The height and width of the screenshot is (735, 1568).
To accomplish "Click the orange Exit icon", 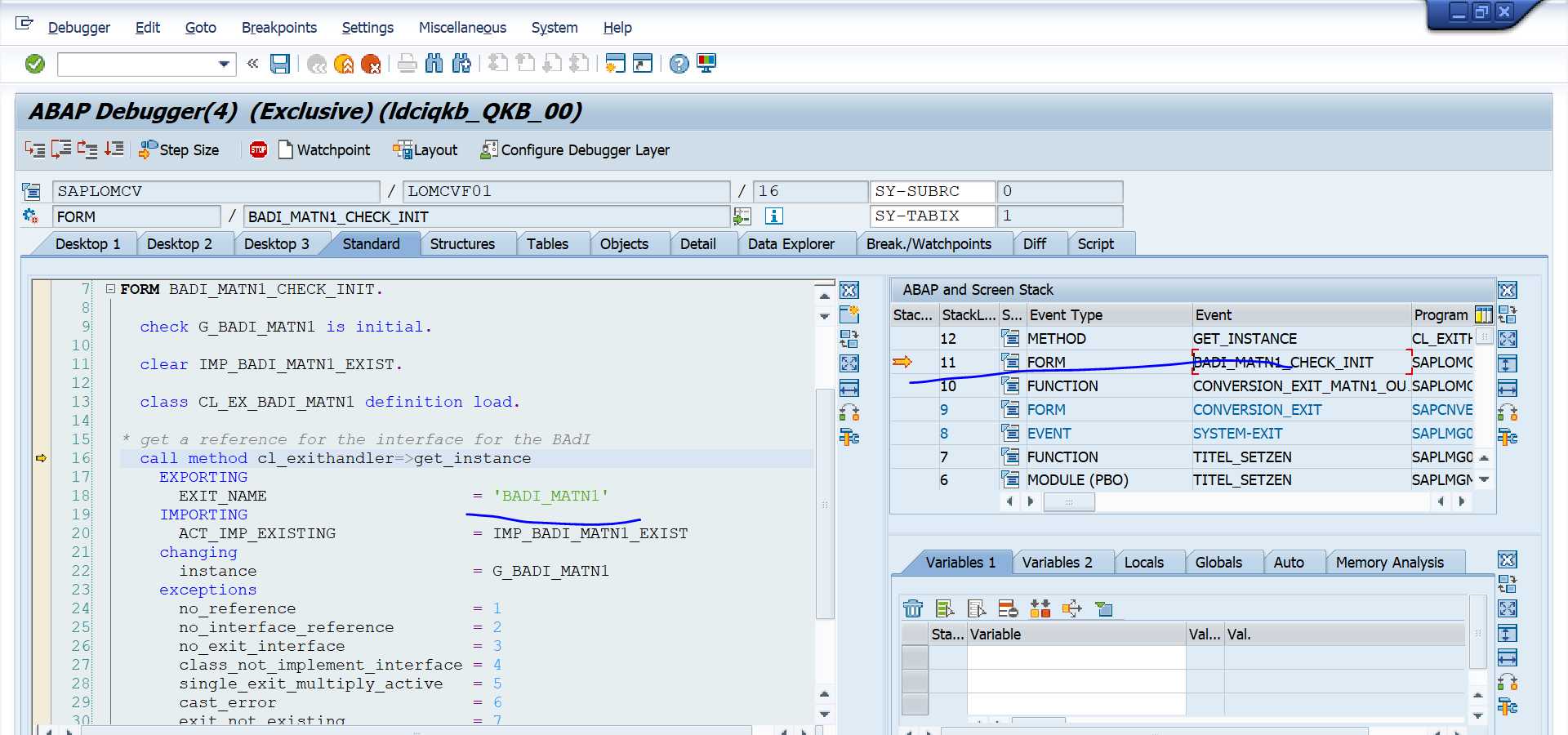I will tap(344, 64).
